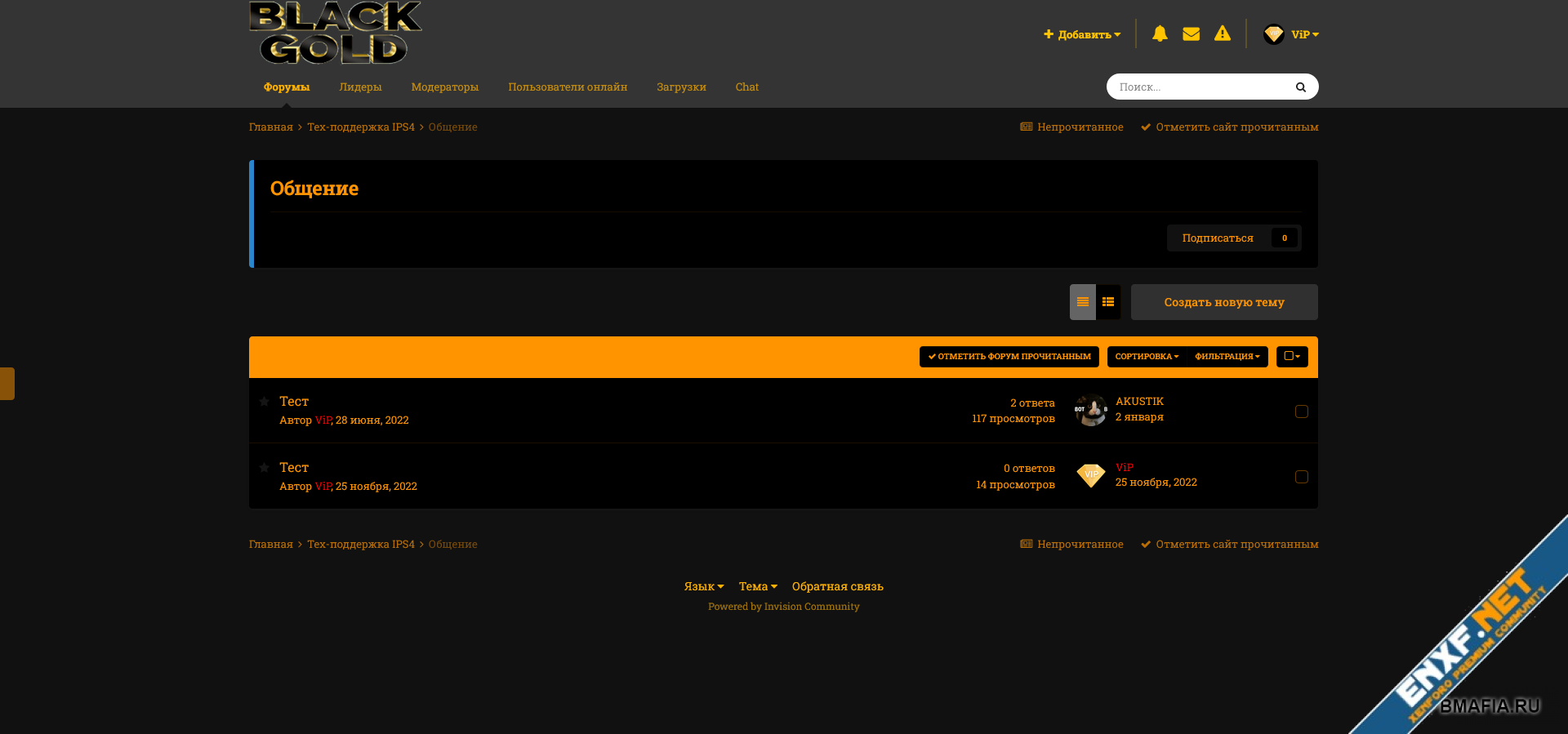The height and width of the screenshot is (734, 1568).
Task: Open the Фильтрация dropdown
Action: (x=1227, y=357)
